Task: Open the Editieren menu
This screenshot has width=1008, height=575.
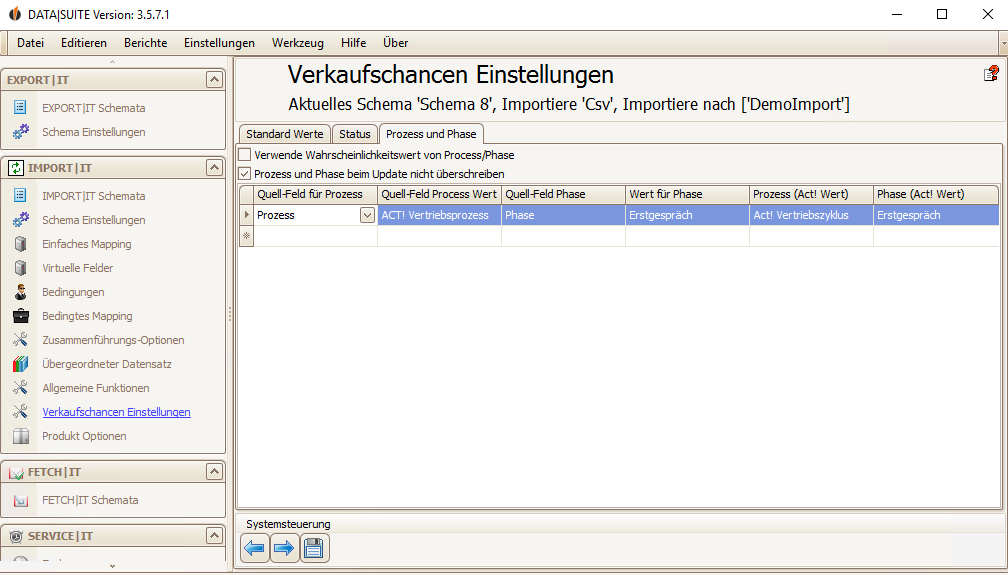Action: pyautogui.click(x=84, y=43)
